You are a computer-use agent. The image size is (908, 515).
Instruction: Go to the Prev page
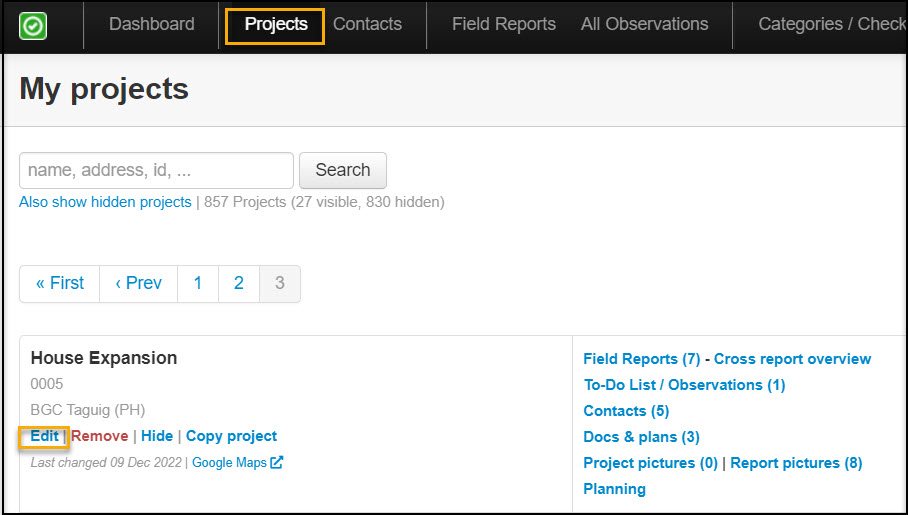(x=138, y=283)
